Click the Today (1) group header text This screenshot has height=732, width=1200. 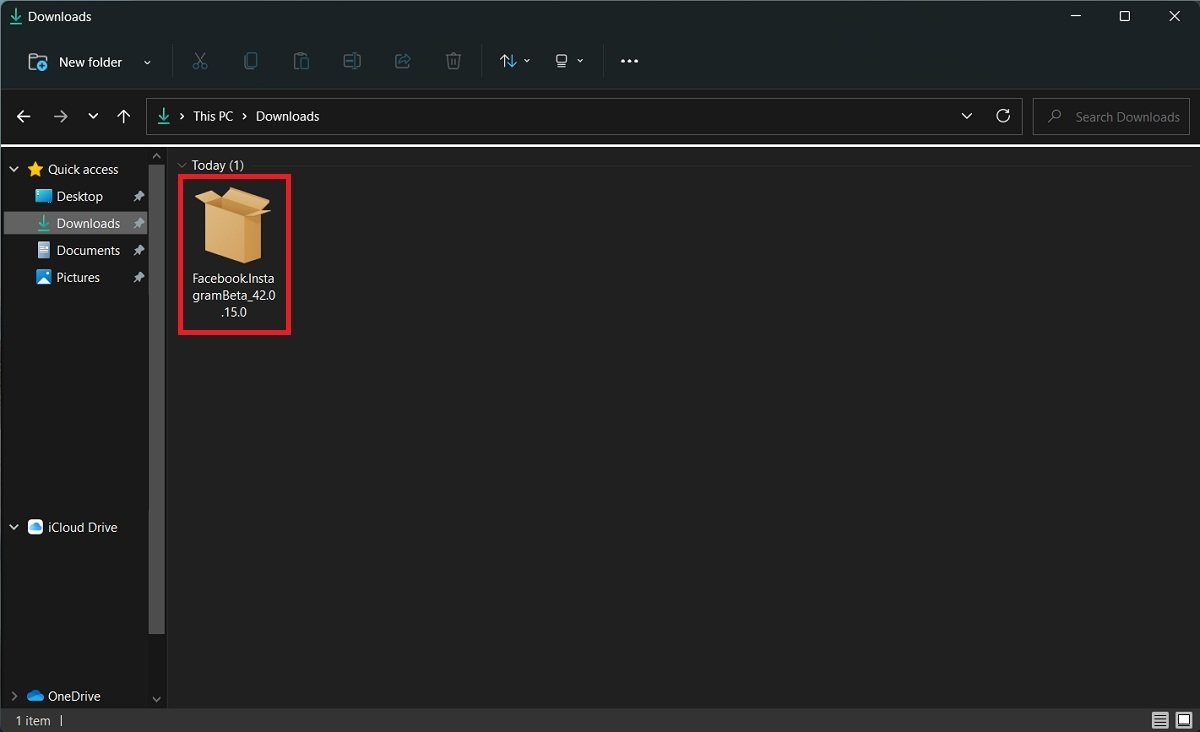click(x=218, y=165)
